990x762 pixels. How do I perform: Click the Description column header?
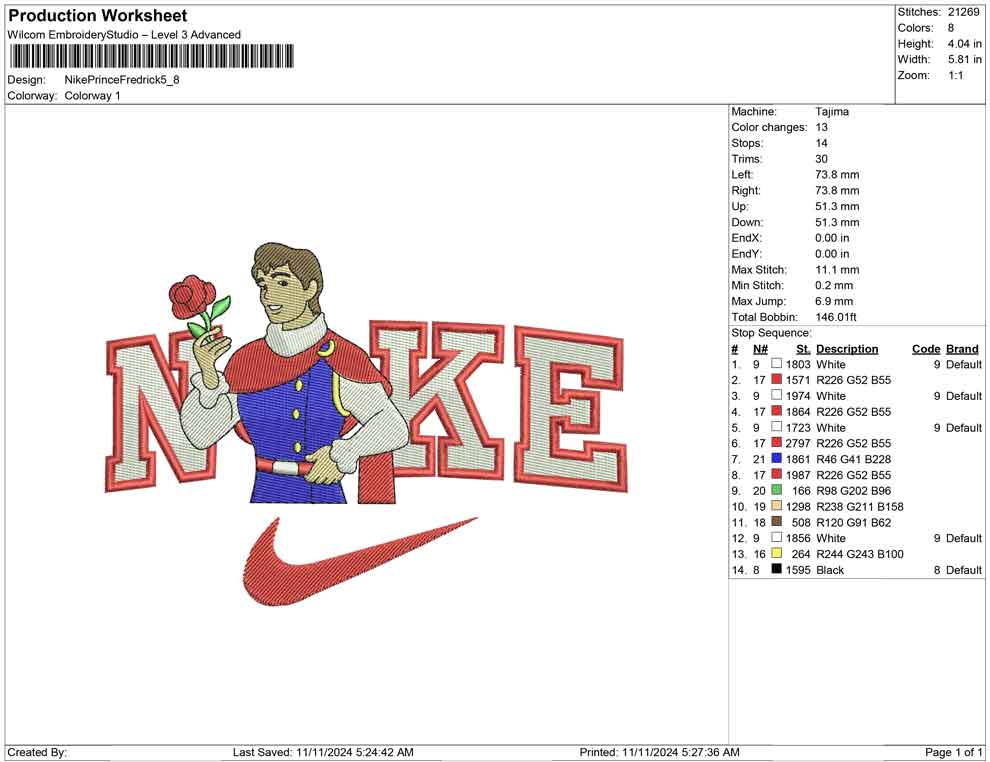coord(846,349)
